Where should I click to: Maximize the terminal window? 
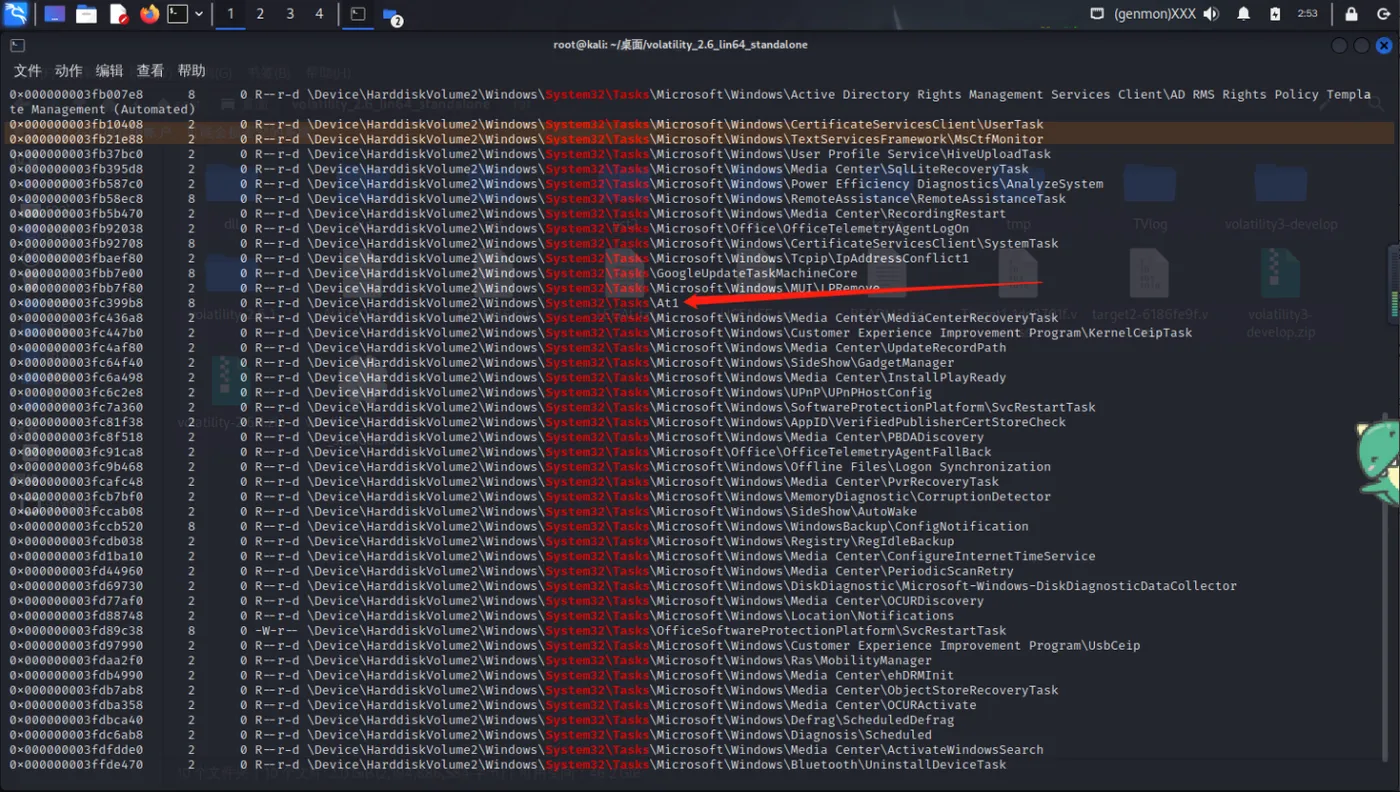[x=1361, y=45]
